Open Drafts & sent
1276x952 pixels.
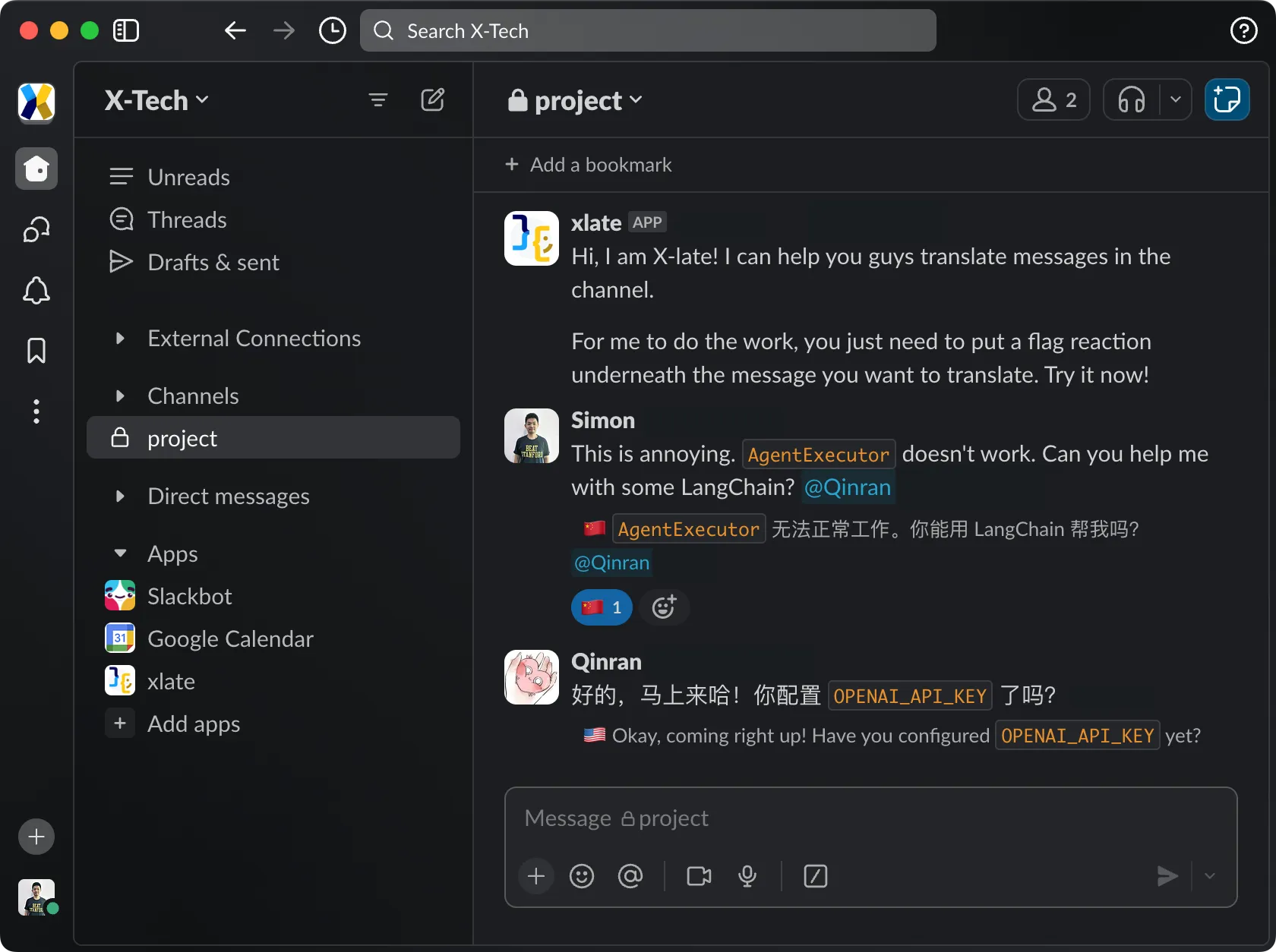pos(213,262)
